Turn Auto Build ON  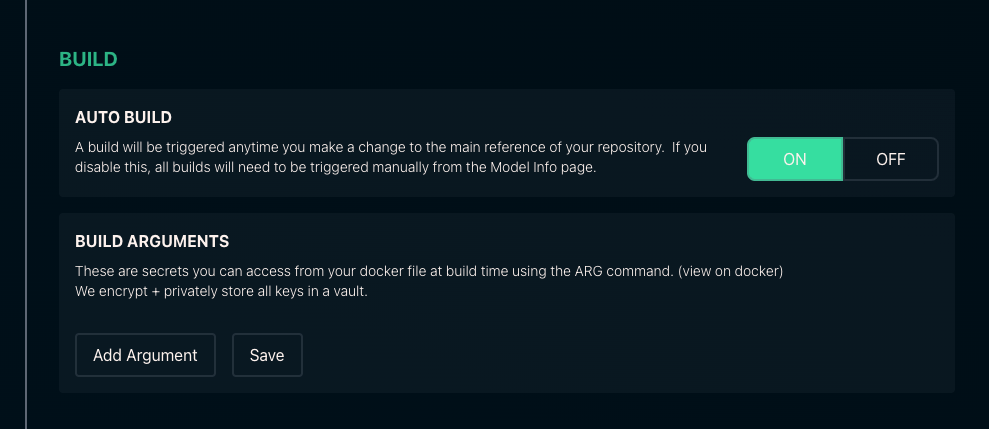click(x=795, y=159)
